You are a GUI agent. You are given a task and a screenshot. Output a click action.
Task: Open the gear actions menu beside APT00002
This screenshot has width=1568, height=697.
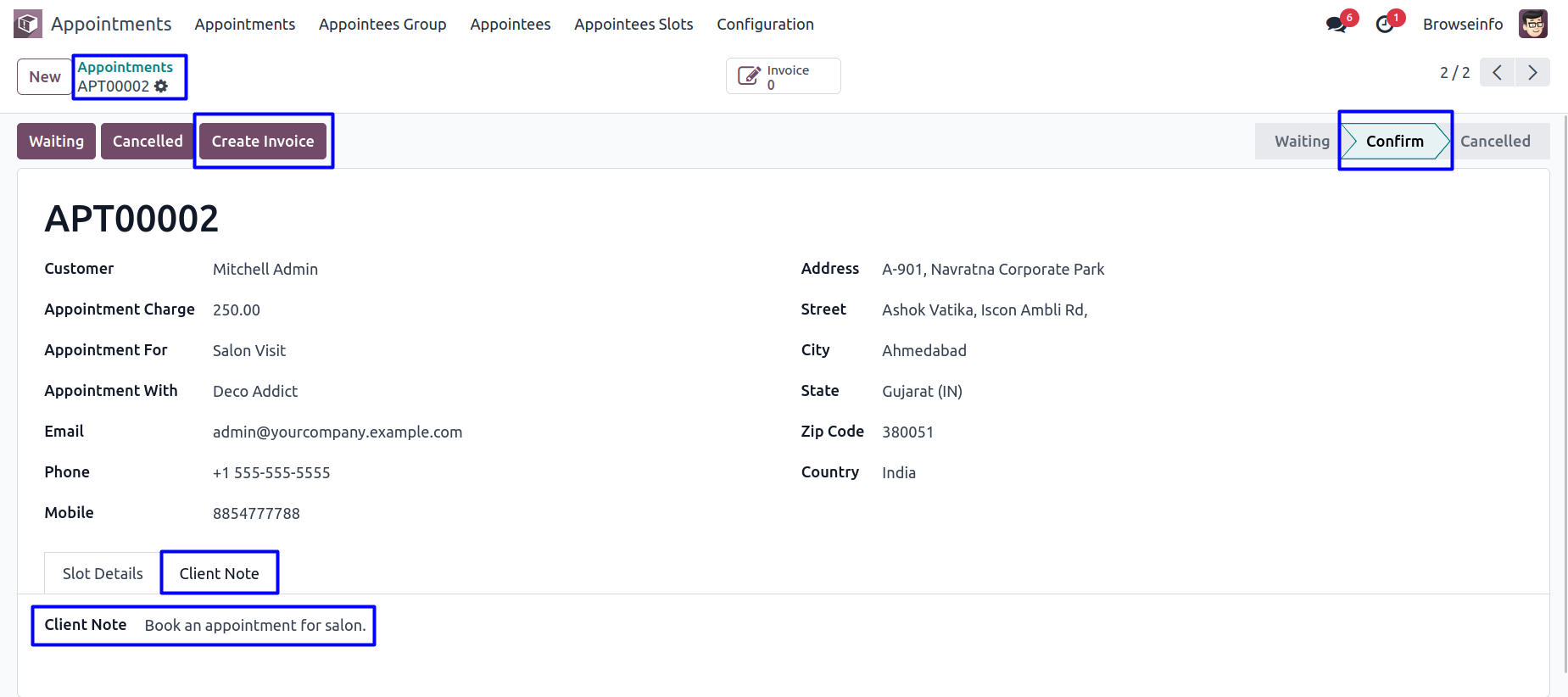tap(161, 86)
